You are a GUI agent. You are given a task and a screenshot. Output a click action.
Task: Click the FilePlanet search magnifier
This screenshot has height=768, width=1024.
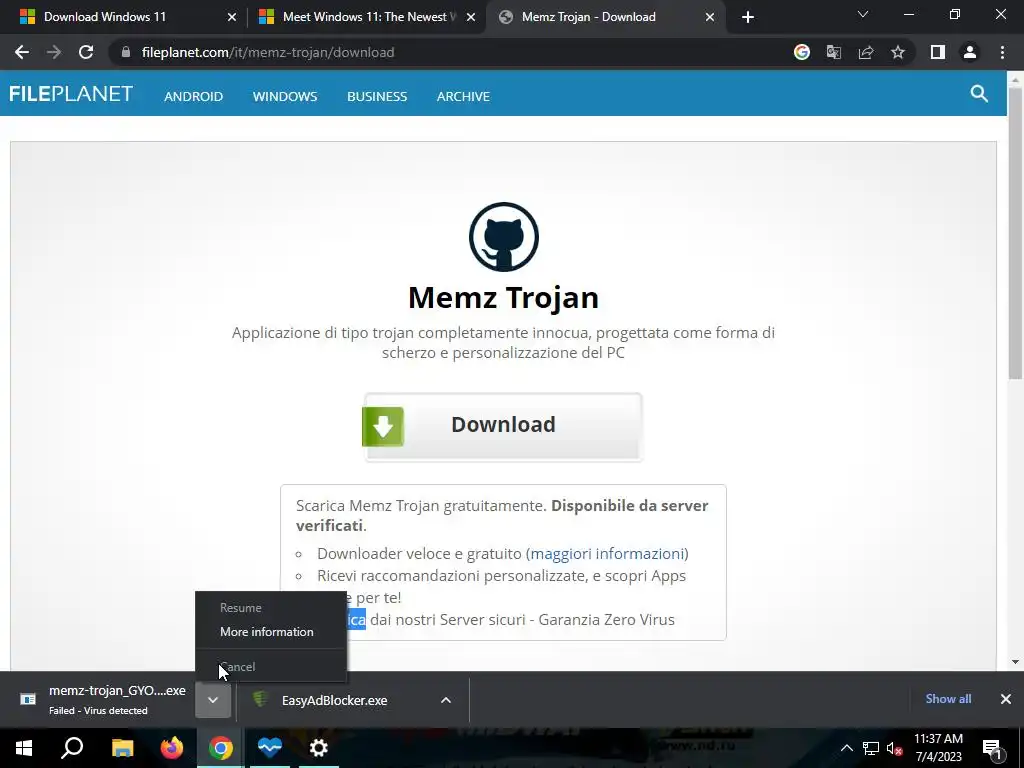click(979, 94)
